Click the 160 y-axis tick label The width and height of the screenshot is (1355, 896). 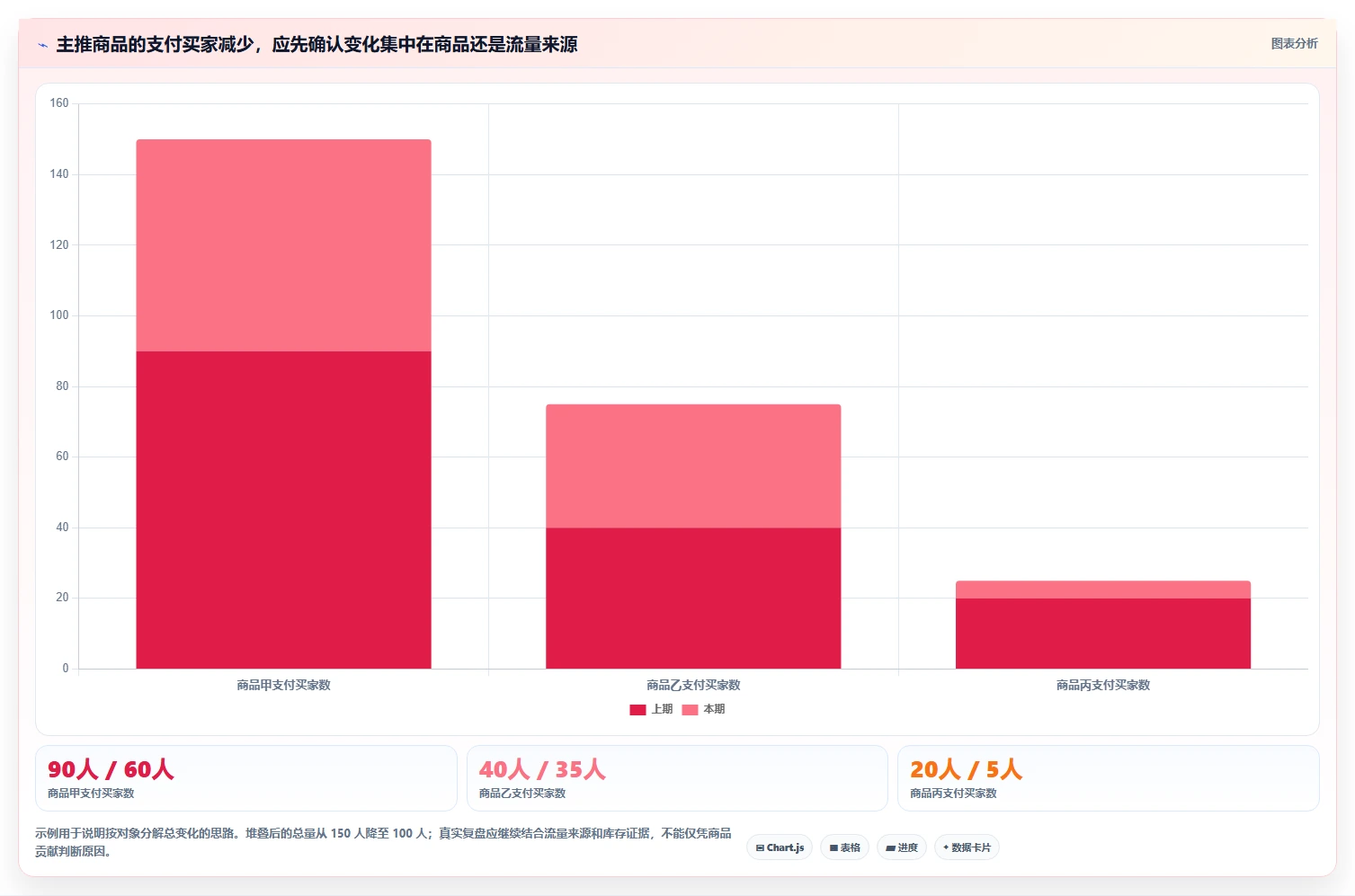click(59, 103)
